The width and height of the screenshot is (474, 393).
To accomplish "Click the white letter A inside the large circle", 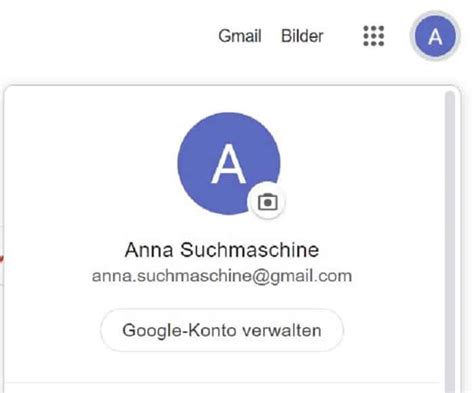I will click(229, 164).
